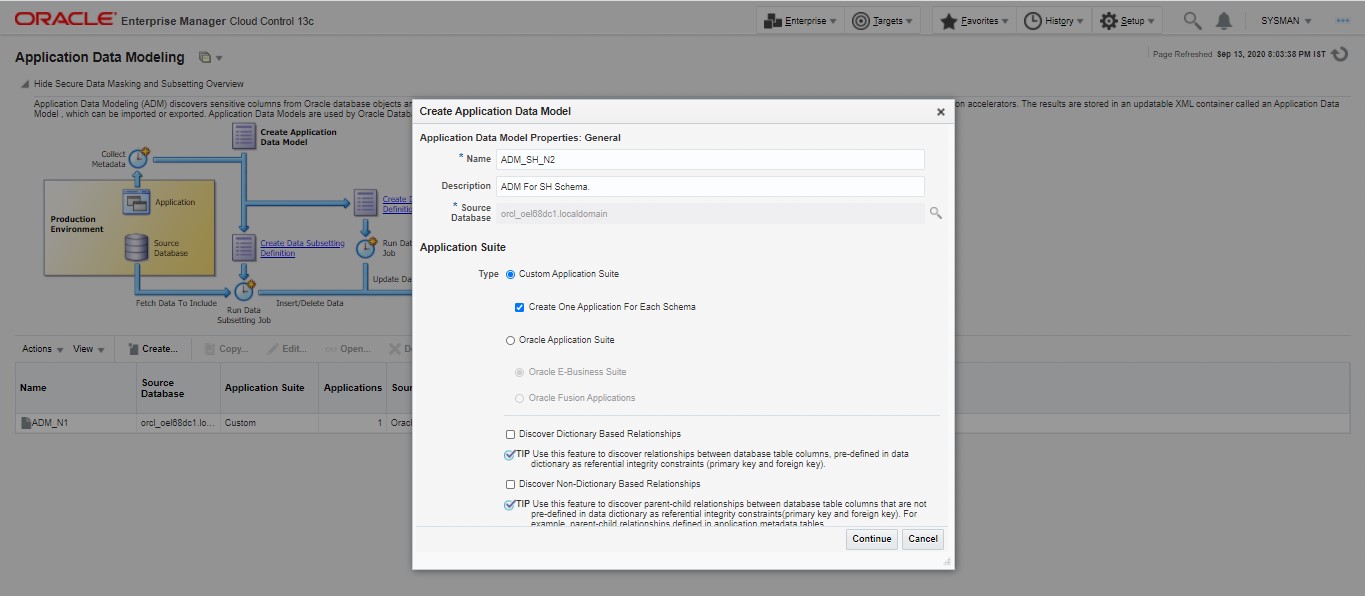
Task: Click the Source Database lookup magnifier in dialog
Action: (x=936, y=212)
